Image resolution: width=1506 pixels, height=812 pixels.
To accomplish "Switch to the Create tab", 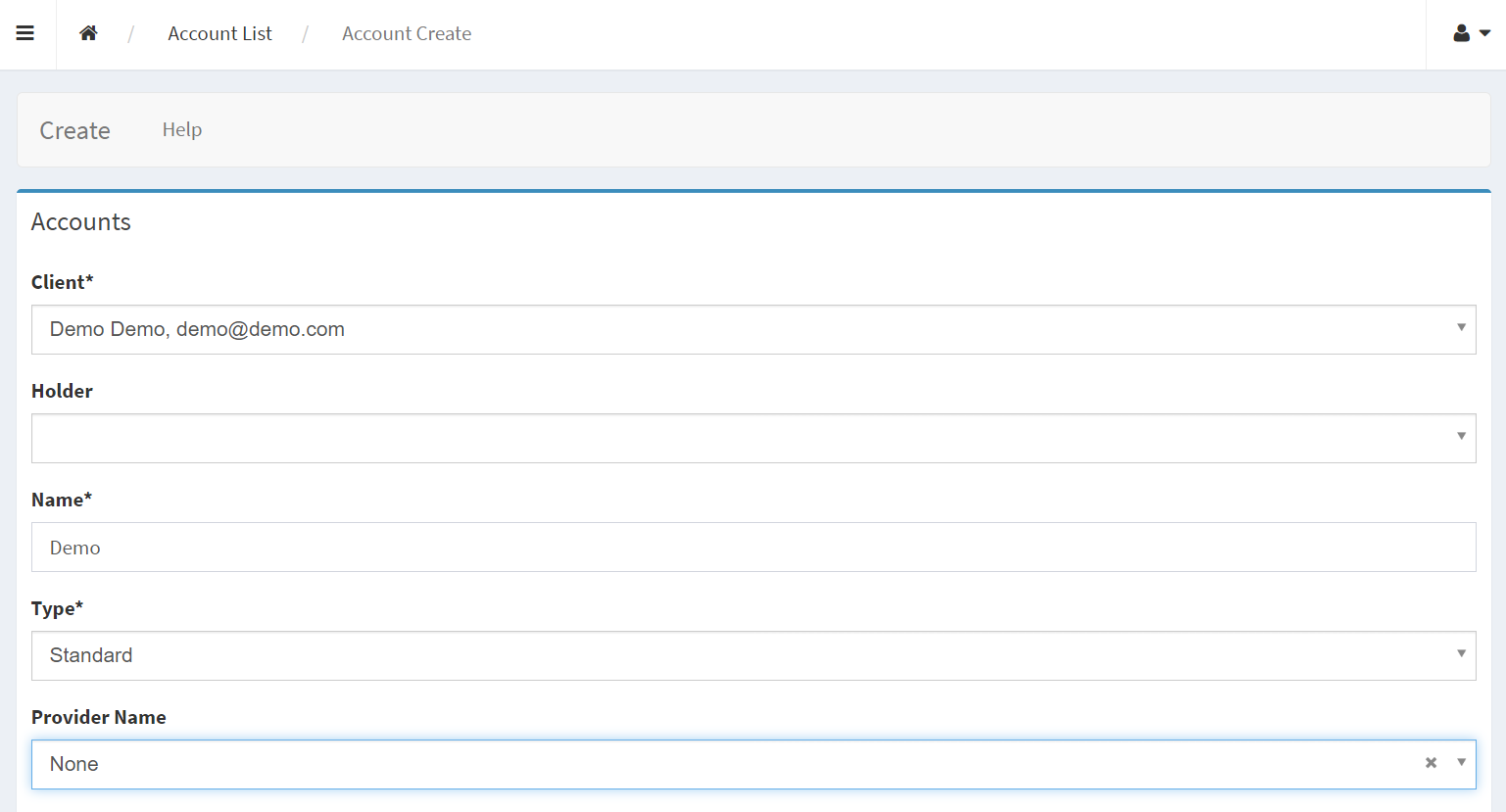I will (x=74, y=130).
